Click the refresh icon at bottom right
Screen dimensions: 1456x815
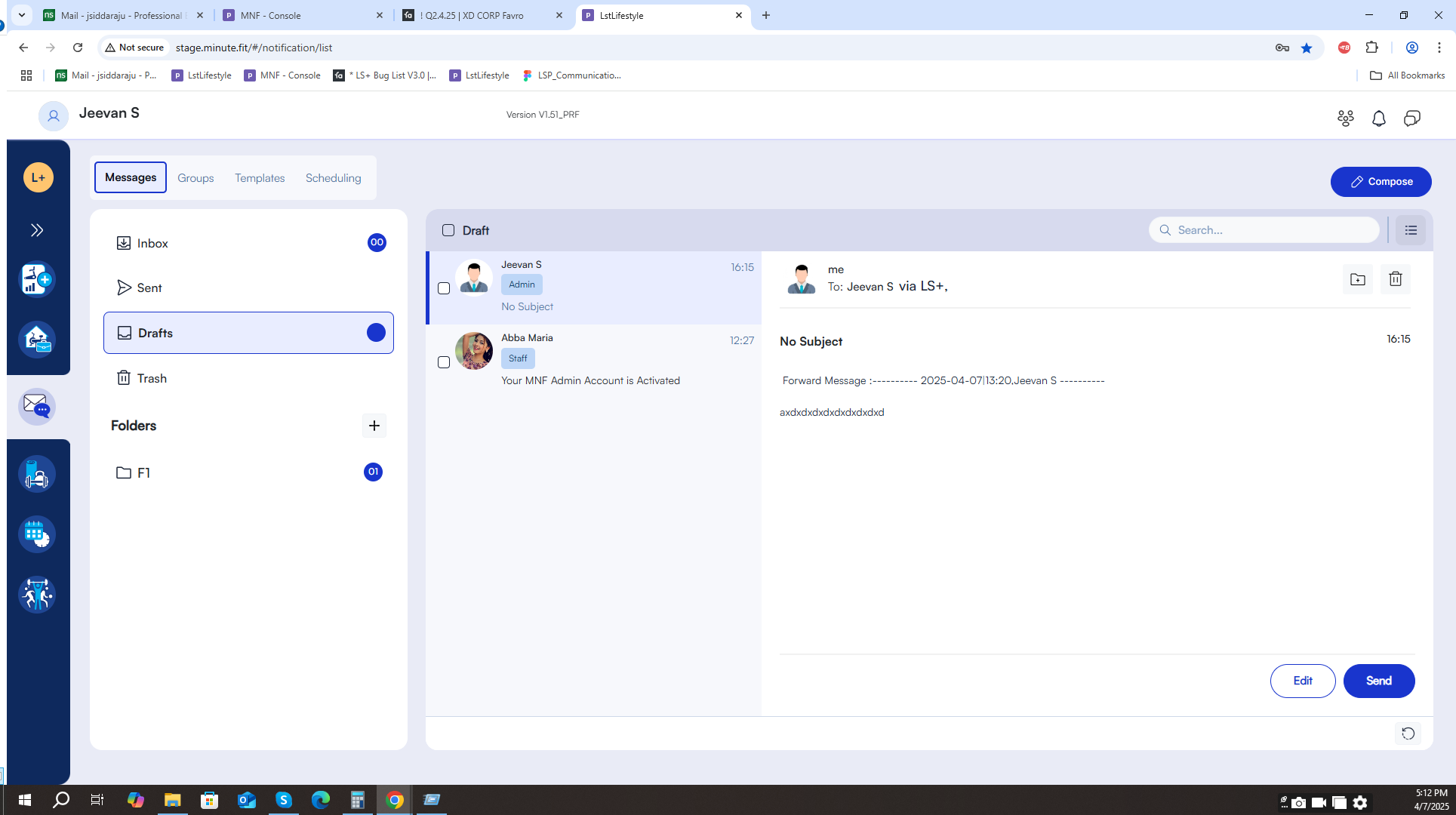tap(1408, 733)
